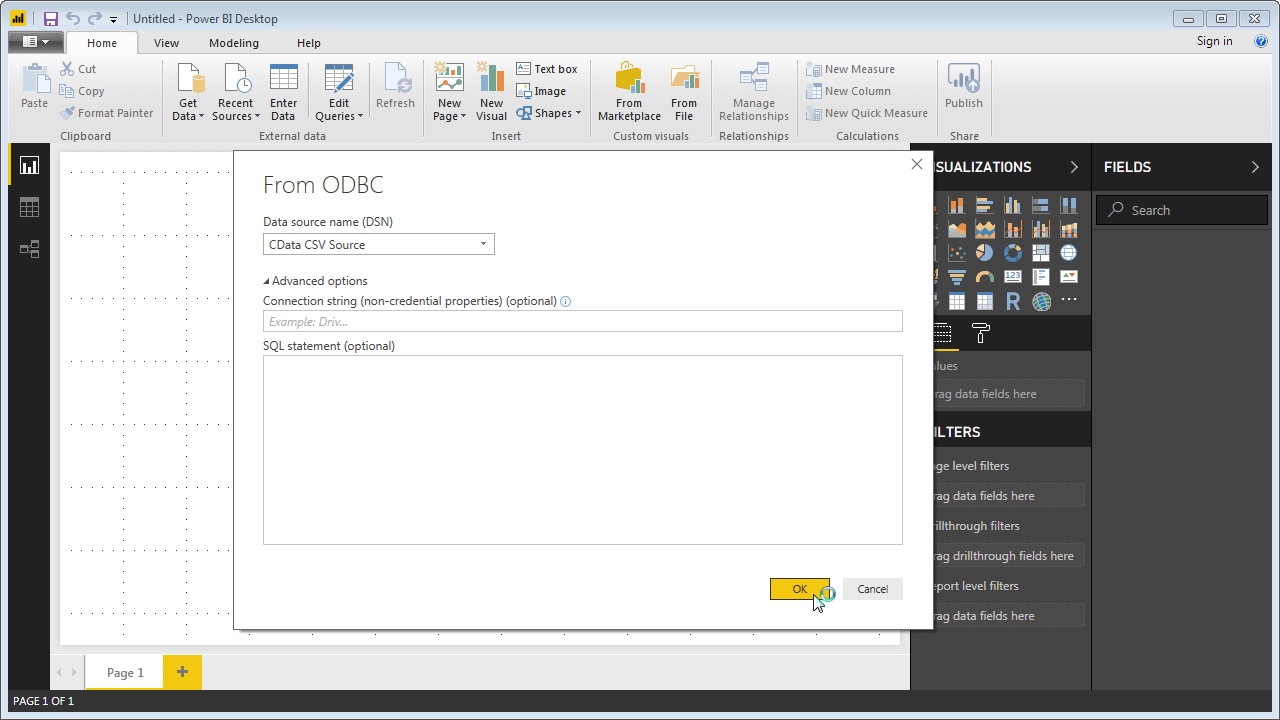Viewport: 1280px width, 720px height.
Task: Save the report using the floppy disk icon
Action: [50, 18]
